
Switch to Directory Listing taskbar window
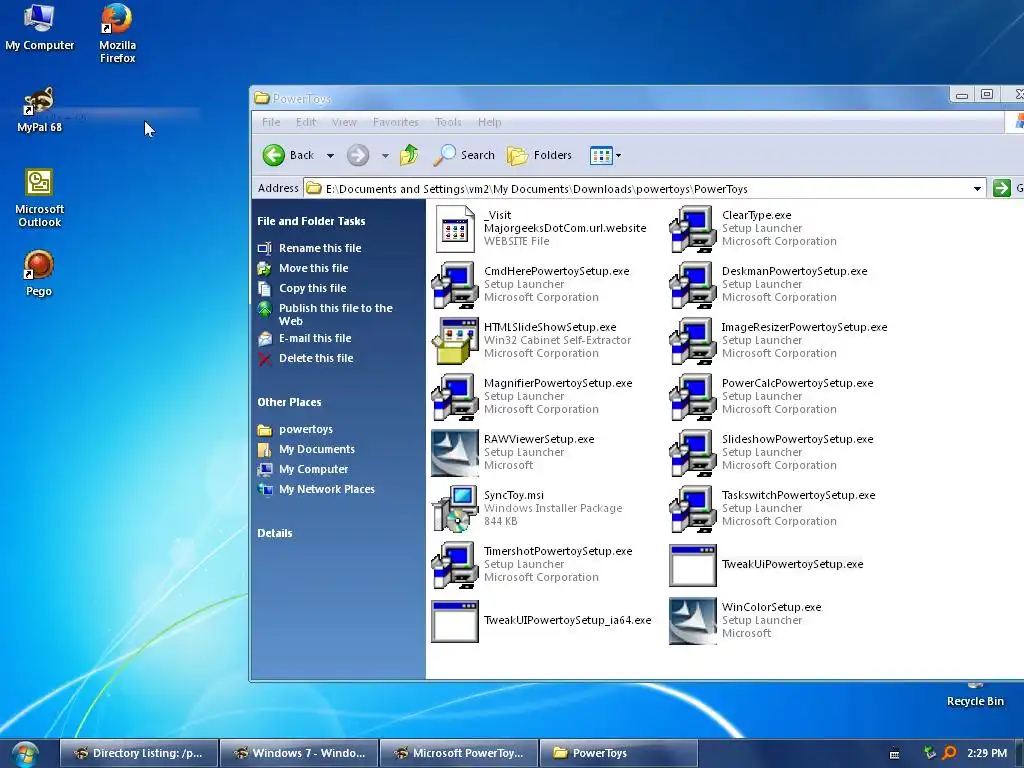click(138, 753)
